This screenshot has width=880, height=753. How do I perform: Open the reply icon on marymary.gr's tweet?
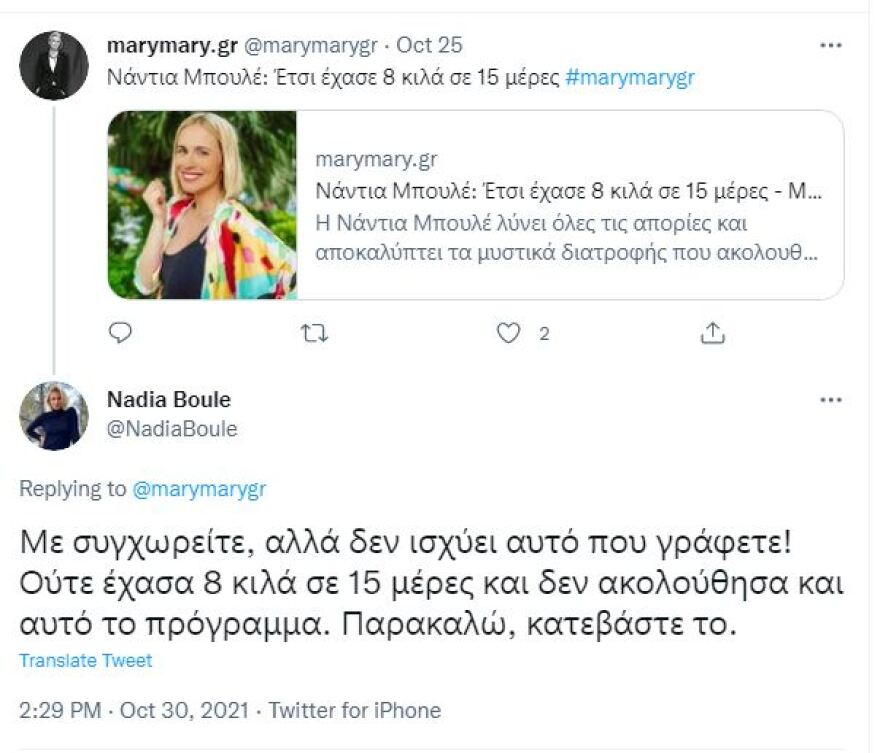click(x=120, y=332)
